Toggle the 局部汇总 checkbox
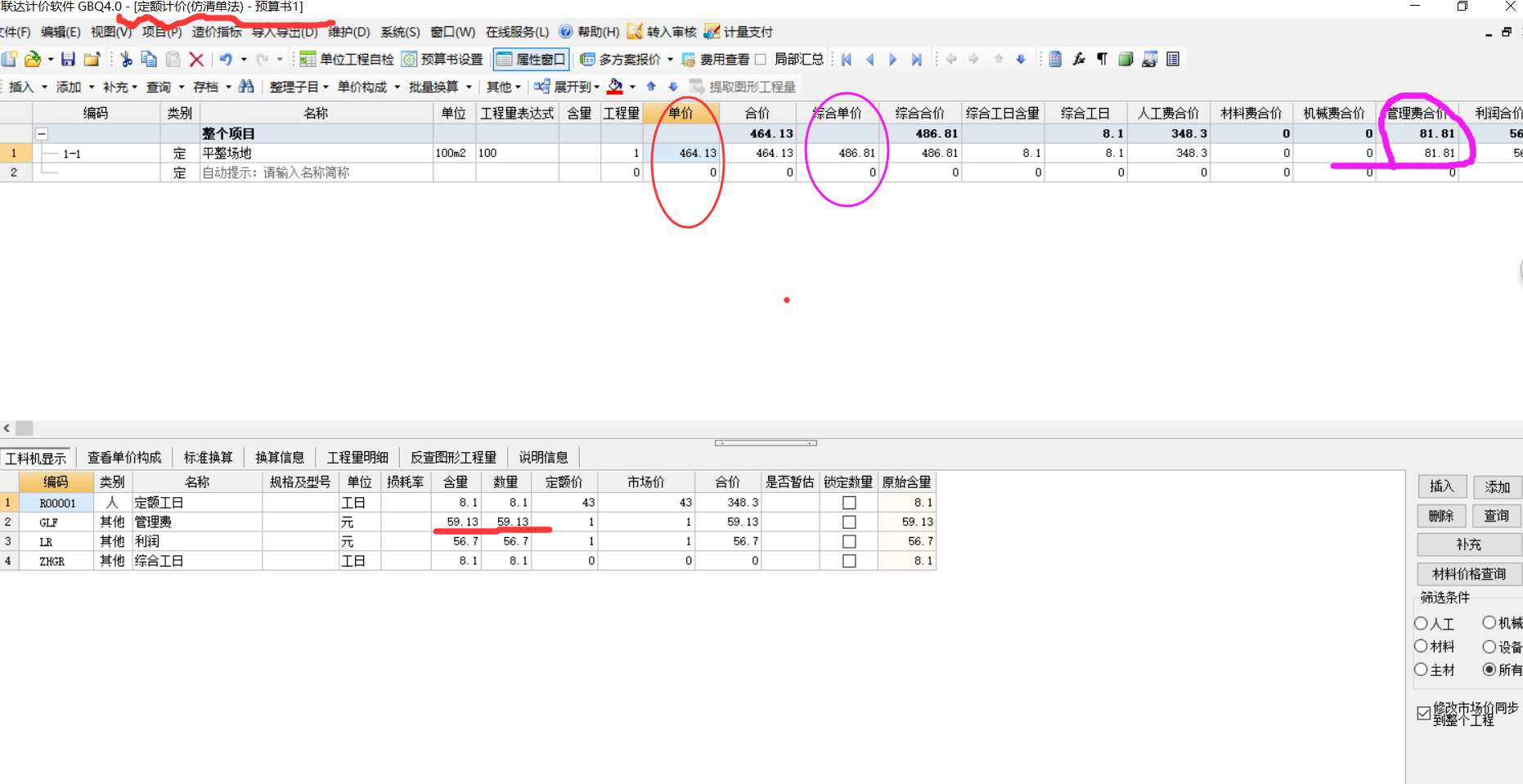 (x=761, y=59)
